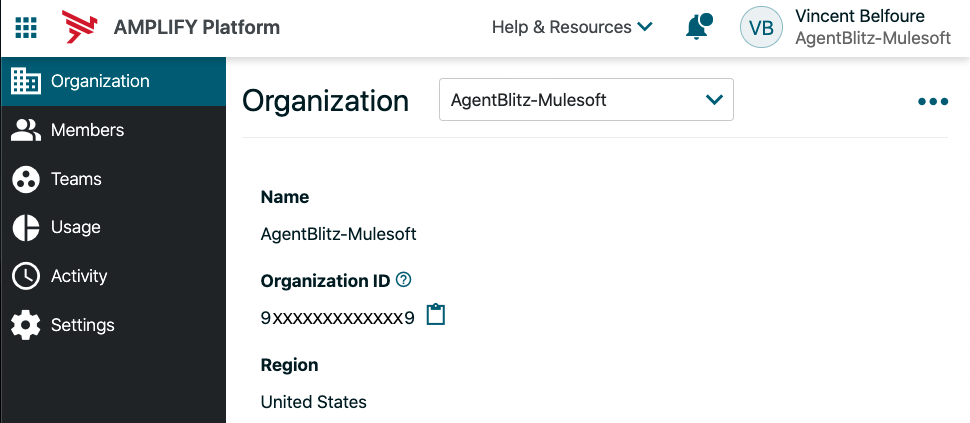Open the AgentBlitz-Mulesoft organization selector
Viewport: 970px width, 423px height.
(x=586, y=100)
